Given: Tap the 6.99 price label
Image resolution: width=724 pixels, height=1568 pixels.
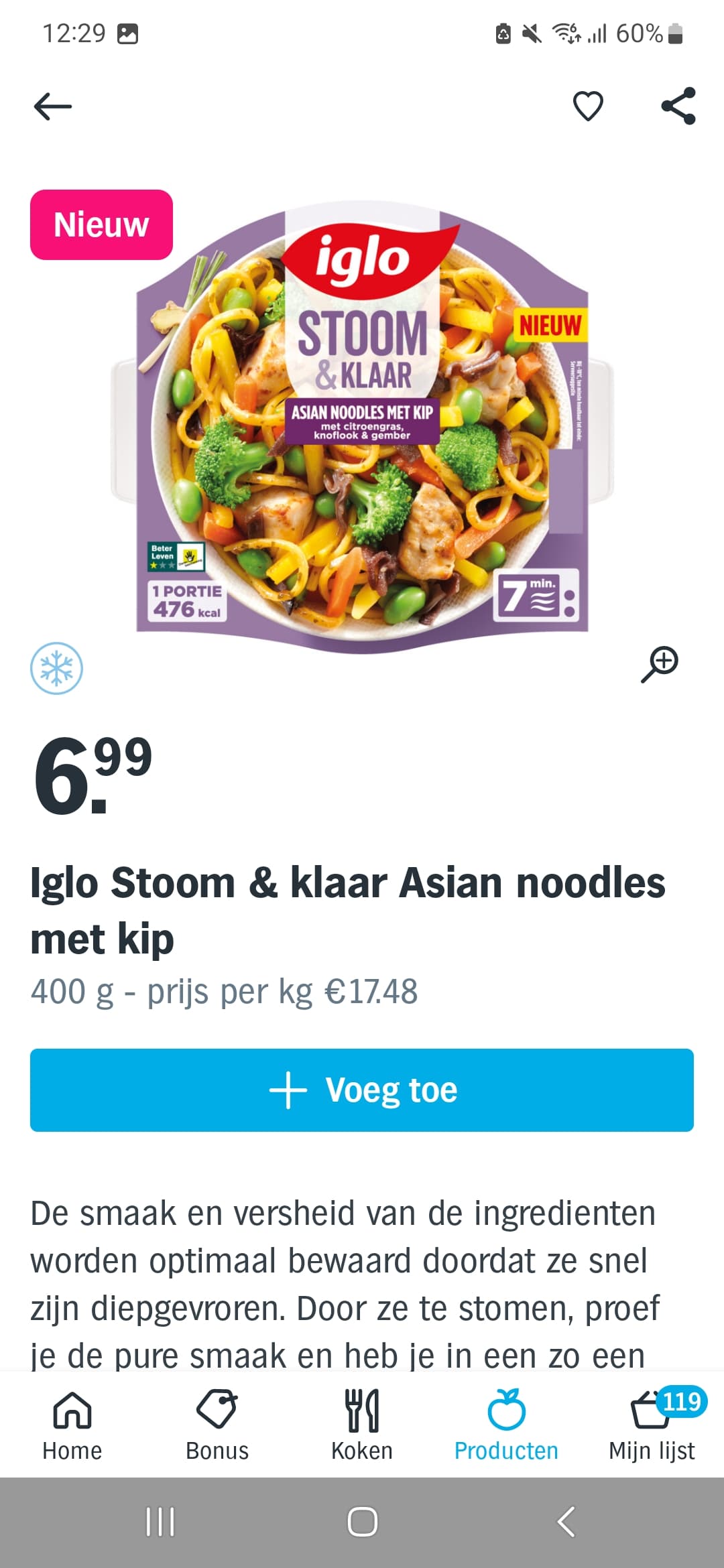Looking at the screenshot, I should 93,775.
